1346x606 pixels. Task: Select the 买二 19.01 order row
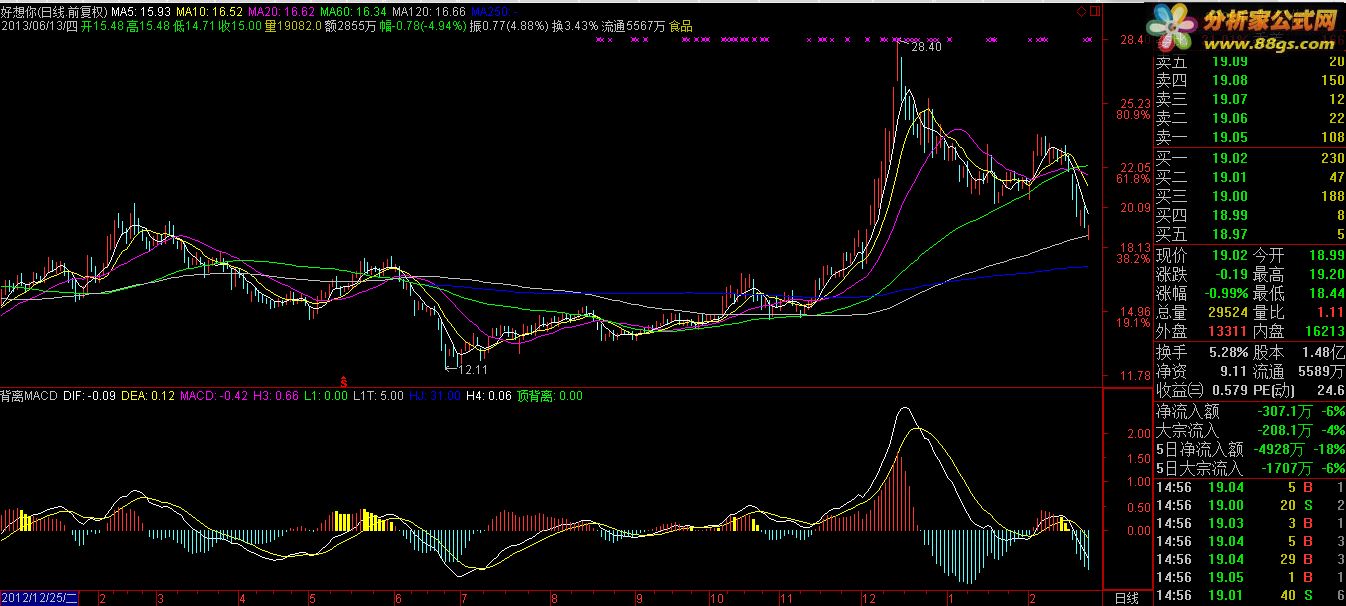pos(1250,177)
